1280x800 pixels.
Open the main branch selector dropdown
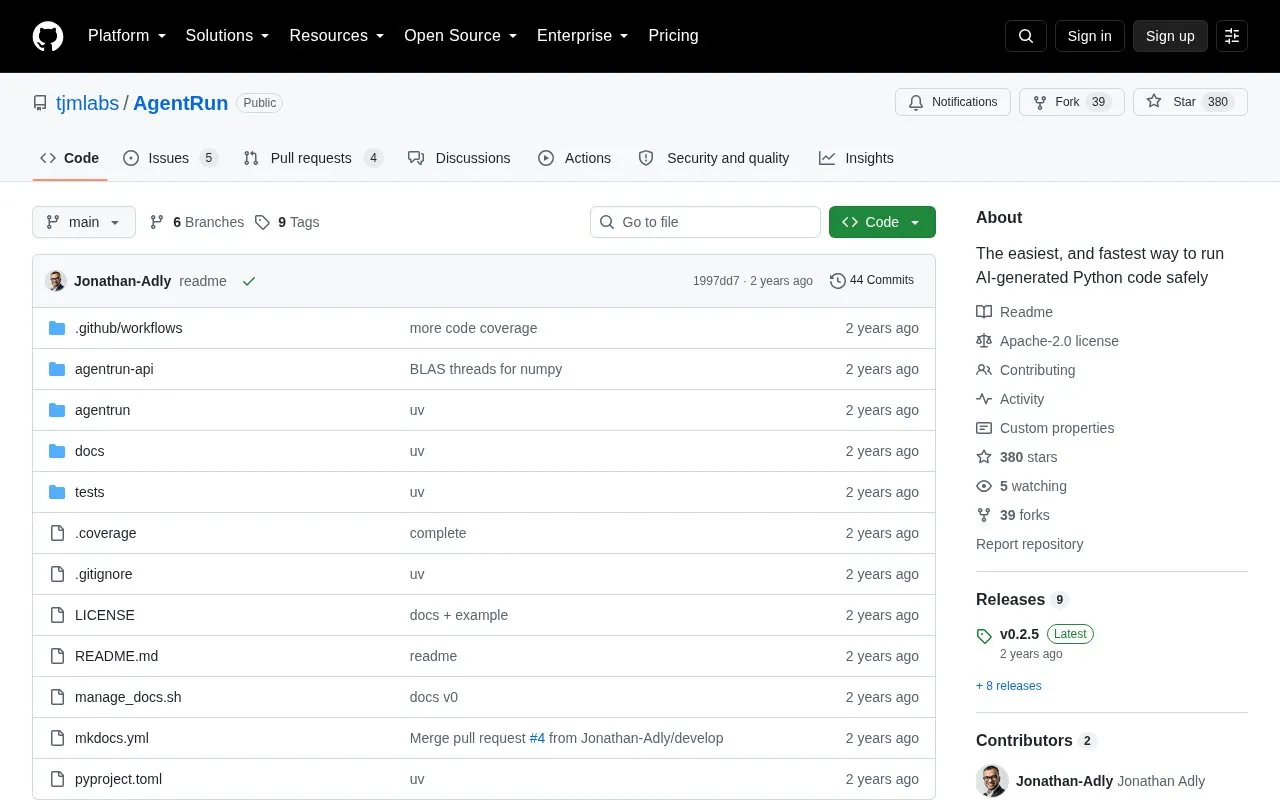(84, 222)
